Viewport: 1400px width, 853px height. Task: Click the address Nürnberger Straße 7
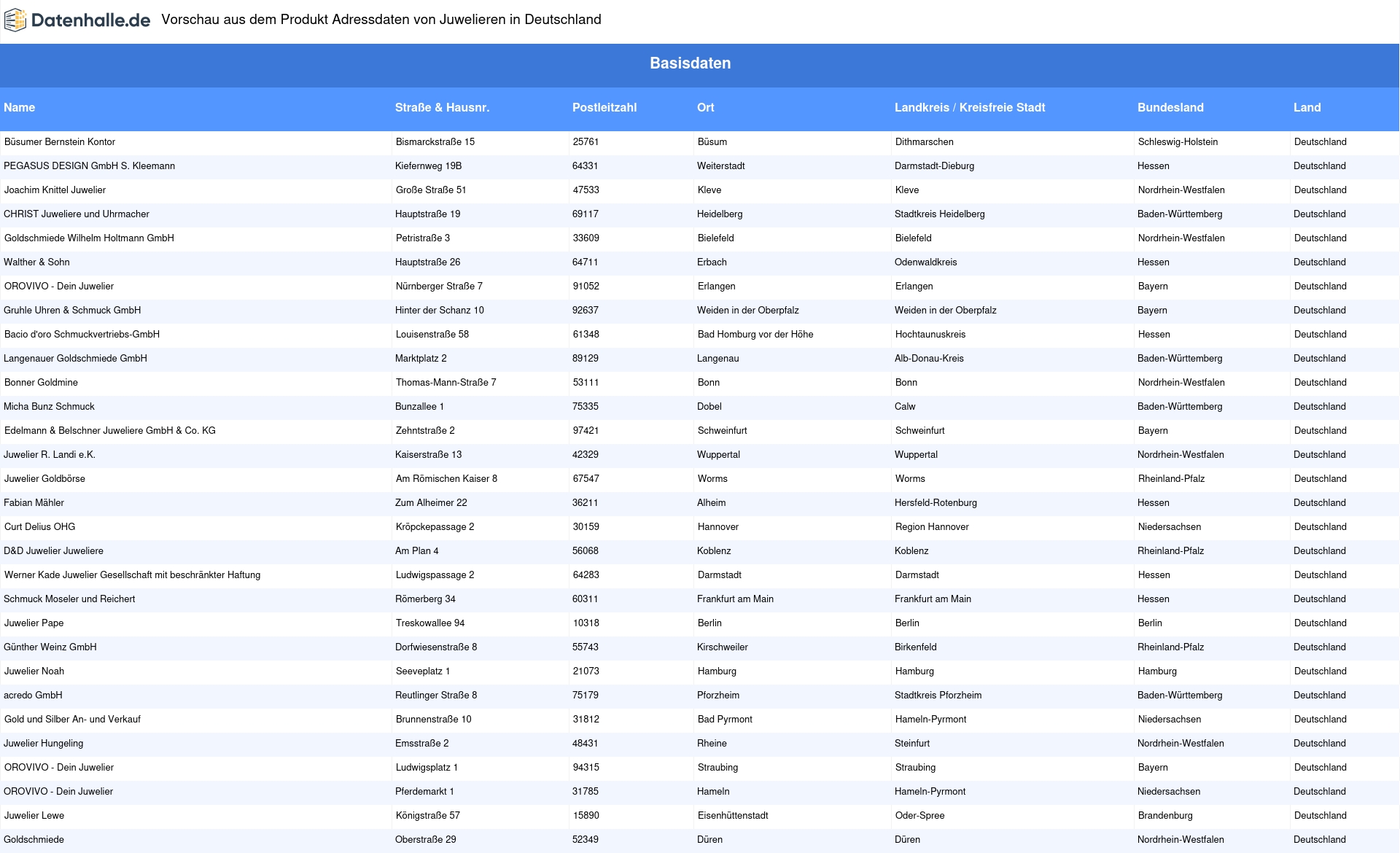(x=440, y=287)
